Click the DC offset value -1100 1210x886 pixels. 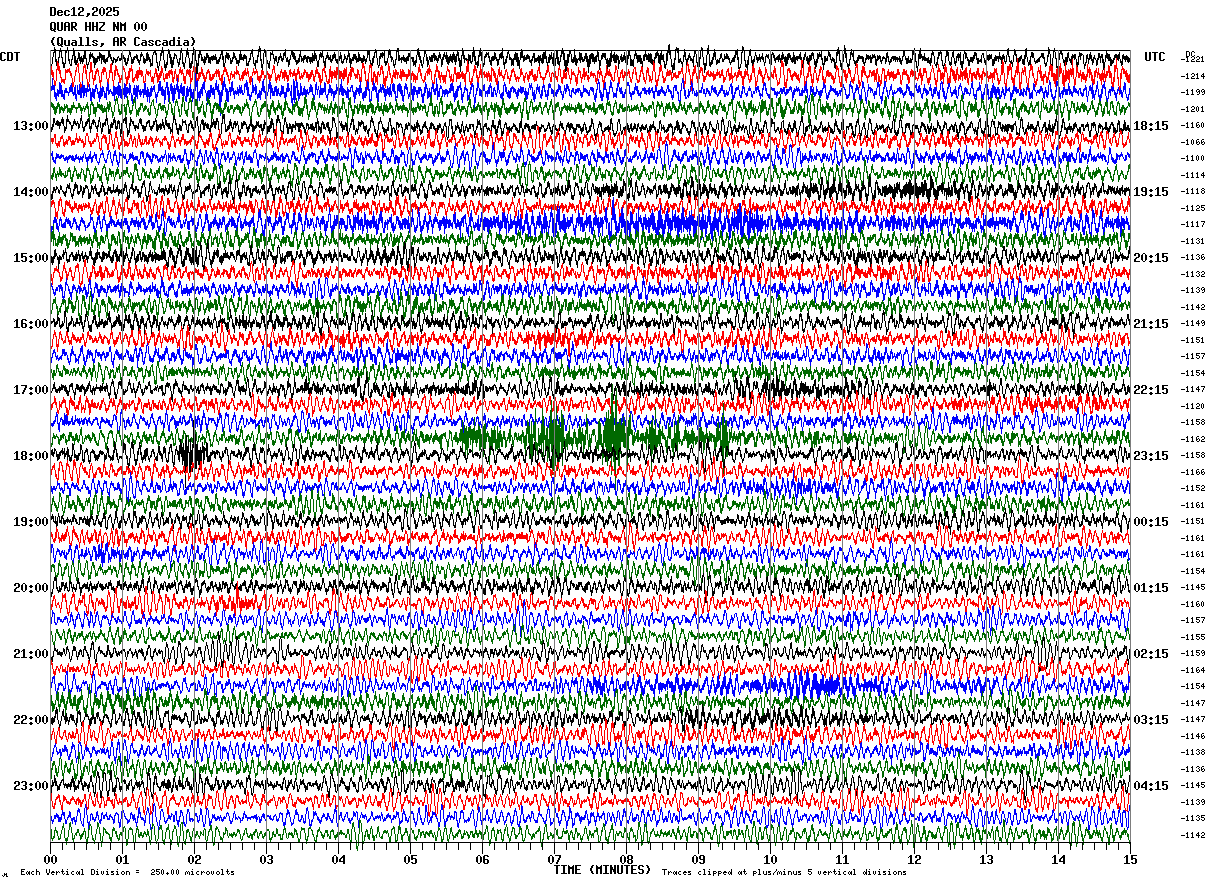[1193, 158]
